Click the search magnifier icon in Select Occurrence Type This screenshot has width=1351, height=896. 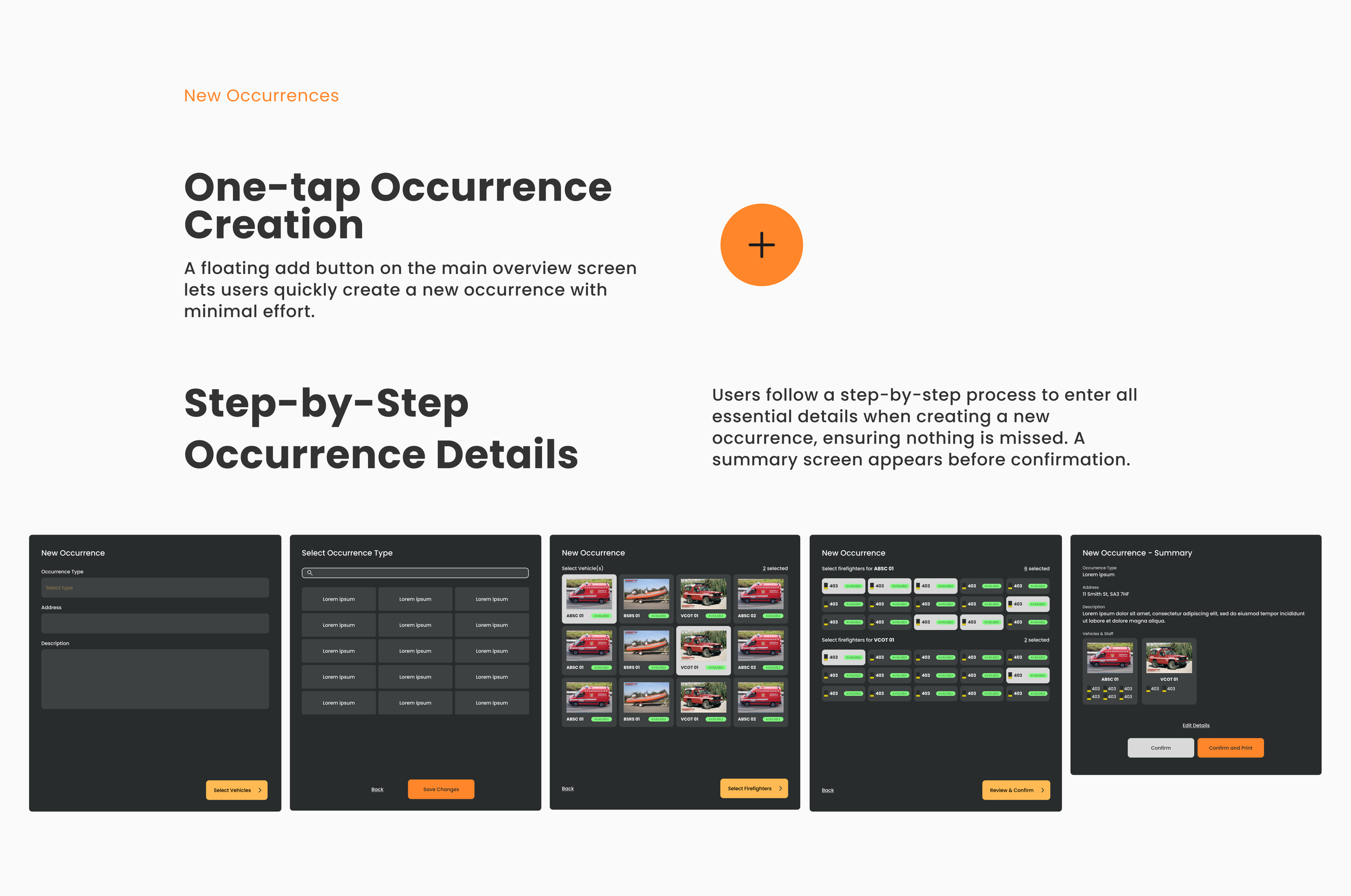pos(310,573)
